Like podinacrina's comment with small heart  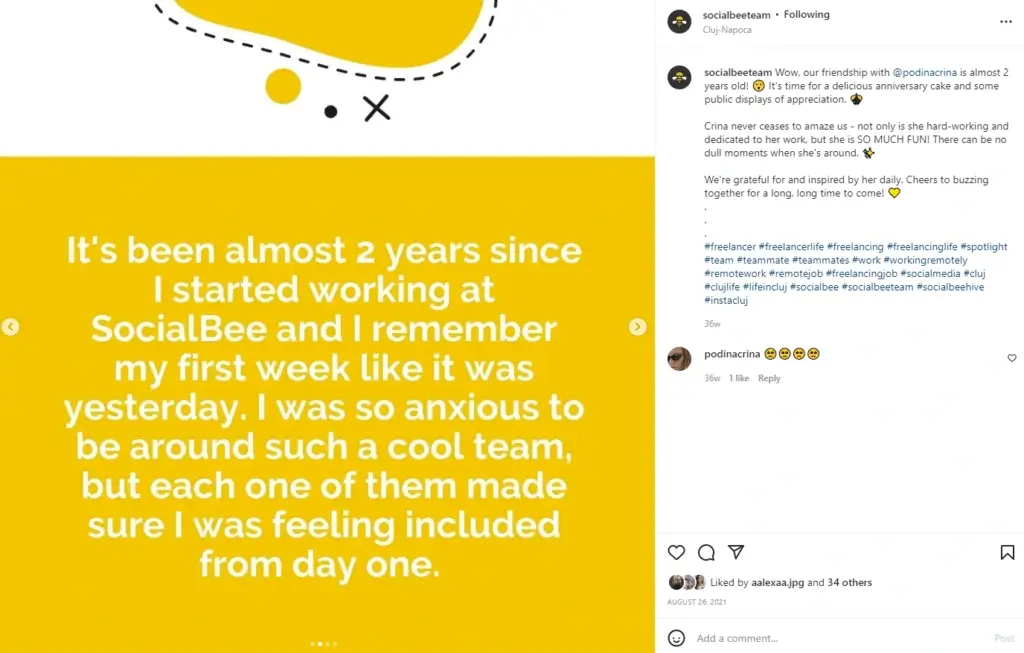(1011, 358)
